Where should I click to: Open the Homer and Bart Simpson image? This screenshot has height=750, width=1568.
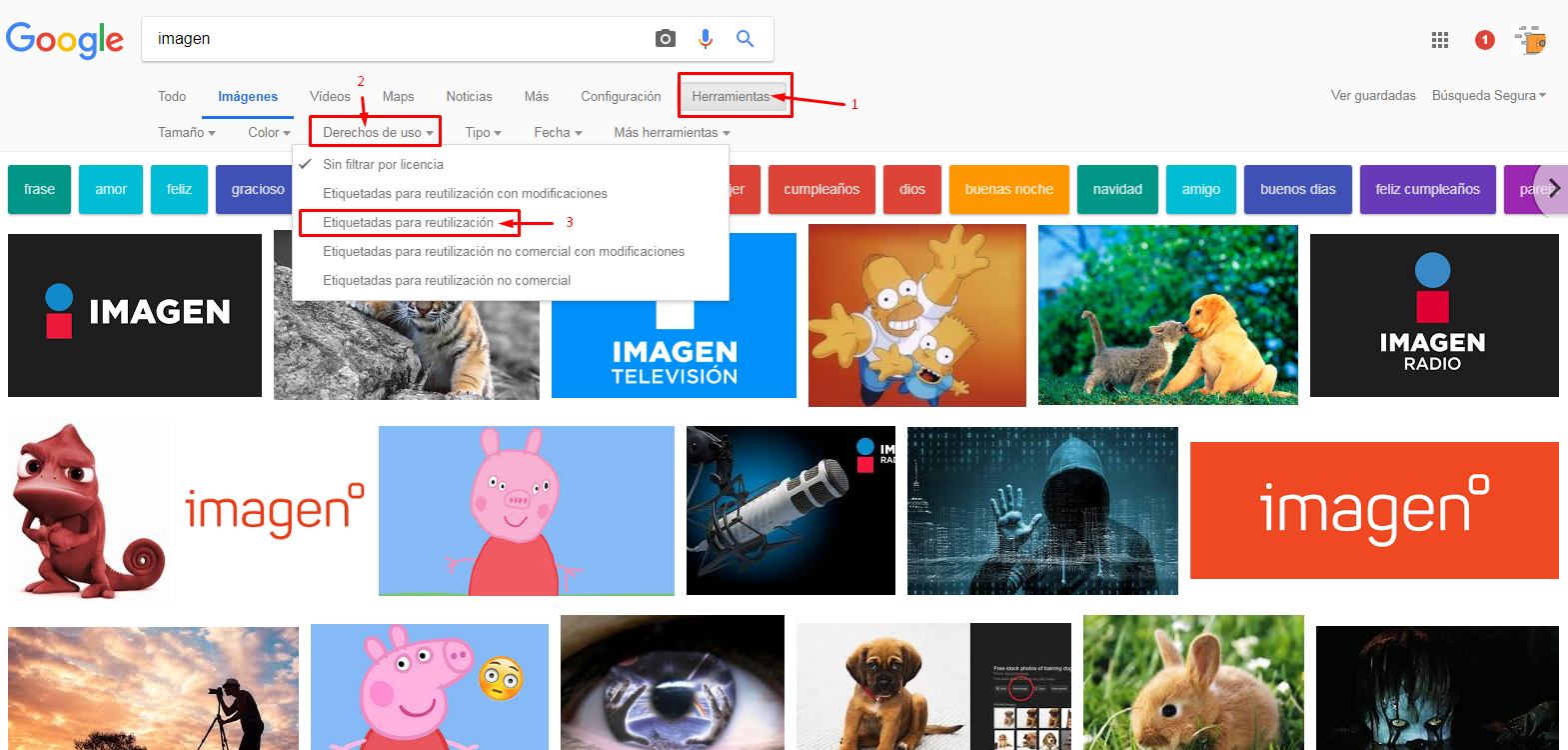(x=917, y=315)
